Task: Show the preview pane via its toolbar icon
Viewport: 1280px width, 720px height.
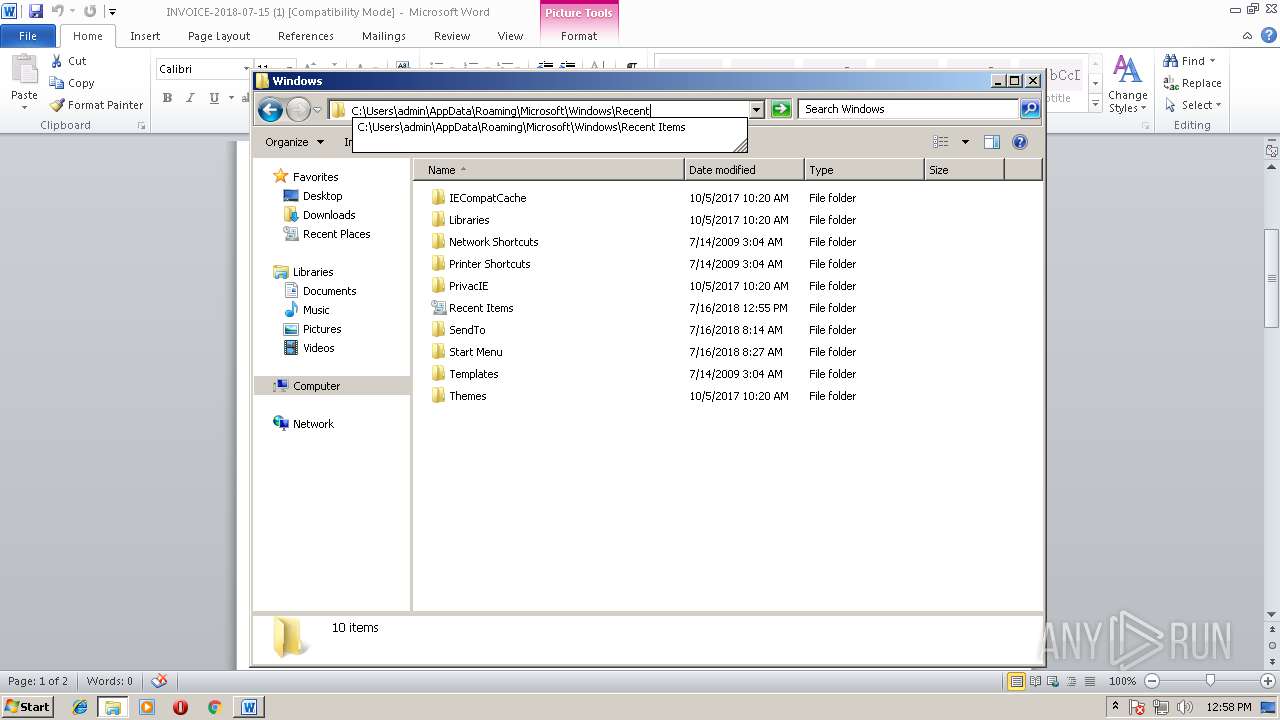Action: click(x=992, y=142)
